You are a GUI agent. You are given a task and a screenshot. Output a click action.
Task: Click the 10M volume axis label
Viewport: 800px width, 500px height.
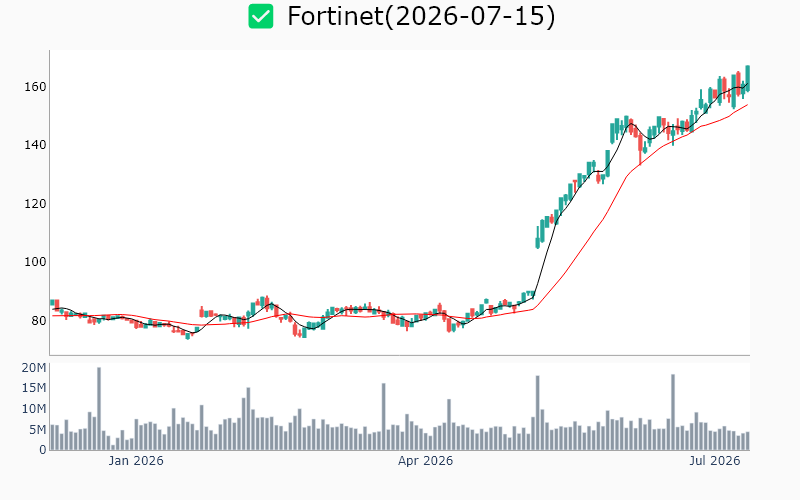[x=34, y=409]
